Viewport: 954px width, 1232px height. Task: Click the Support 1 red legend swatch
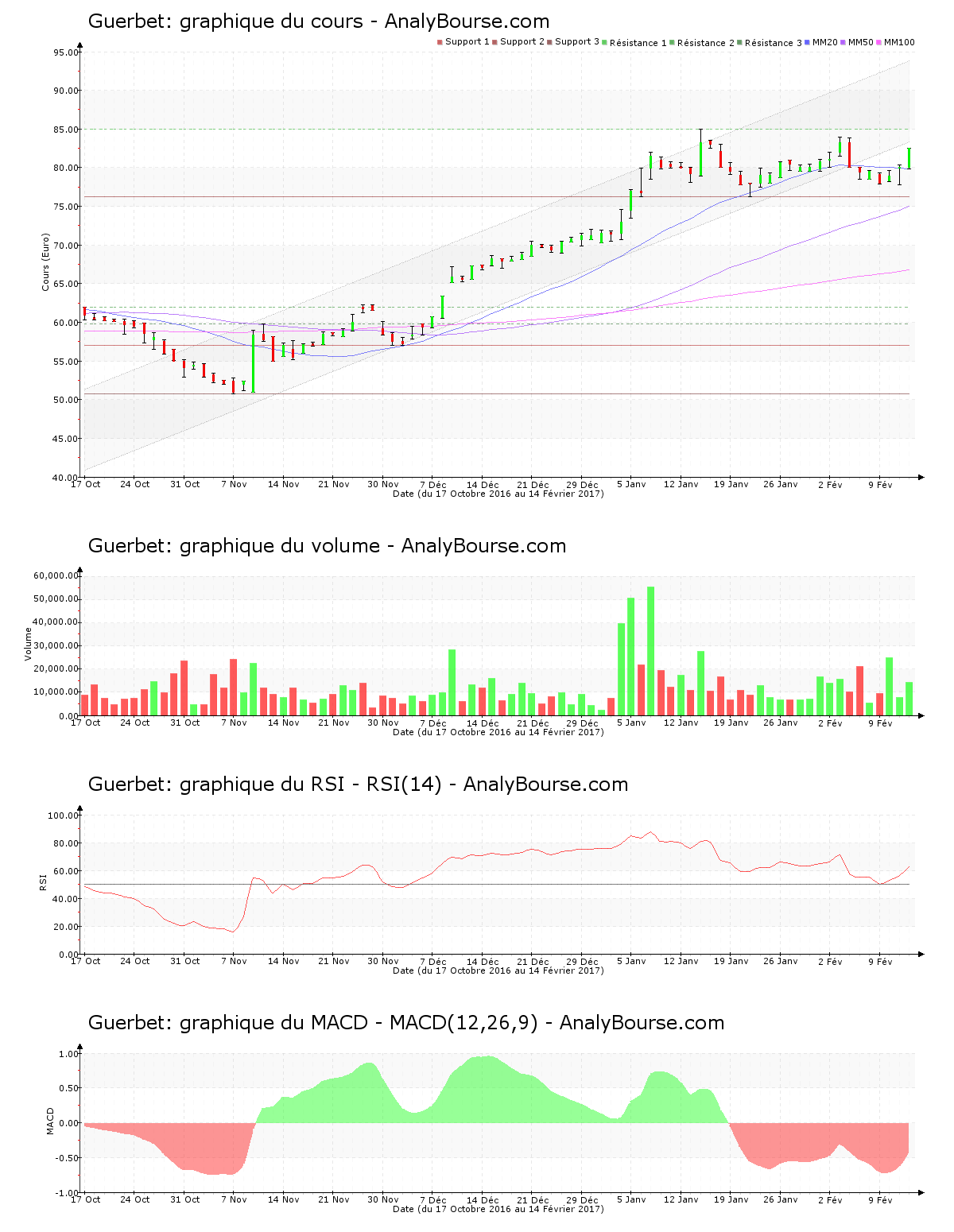pyautogui.click(x=440, y=42)
